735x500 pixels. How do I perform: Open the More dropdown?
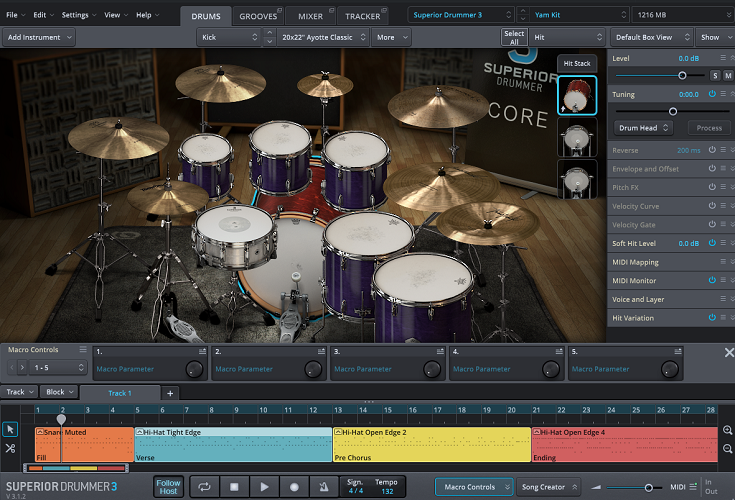point(391,37)
